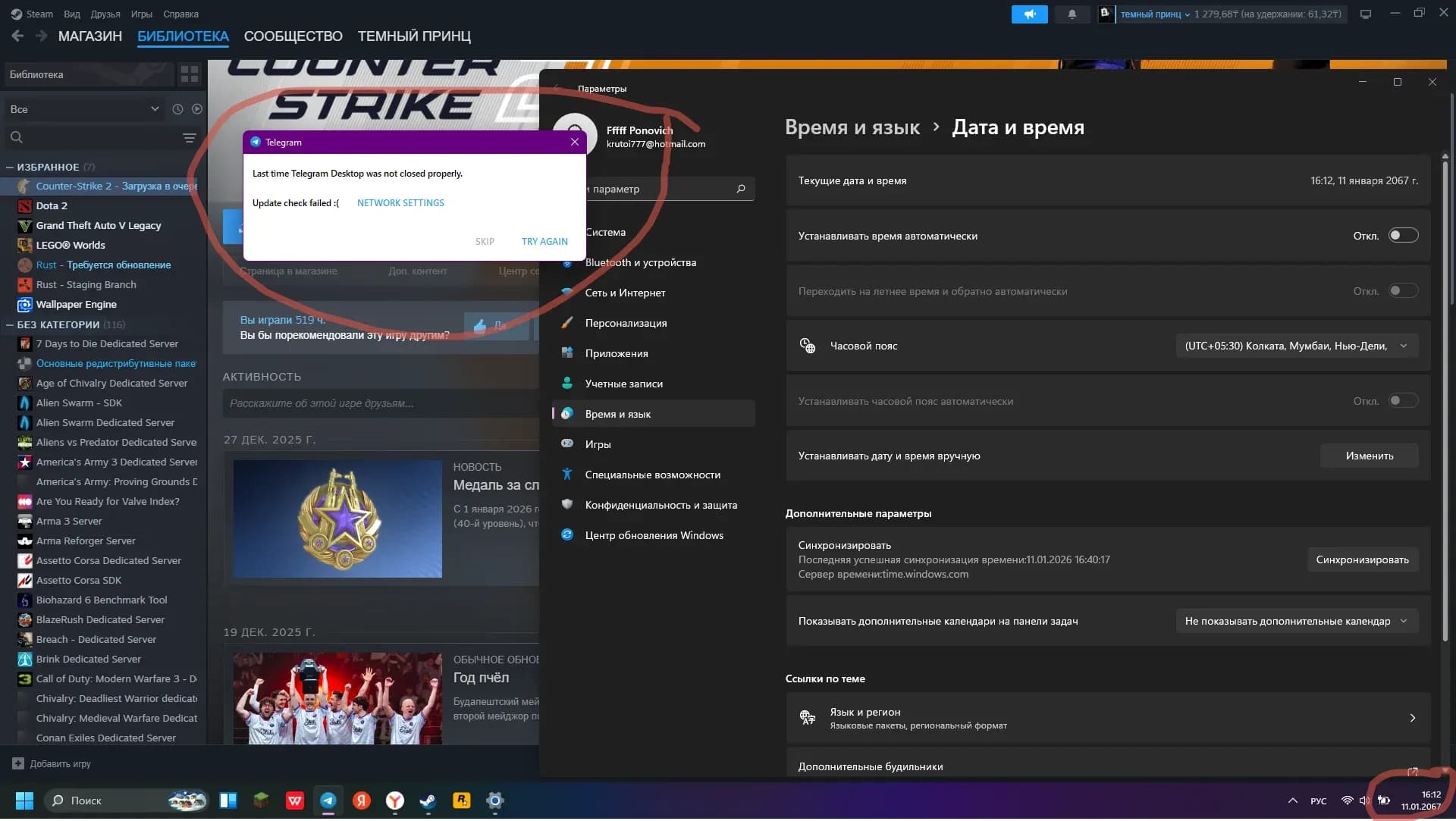Screen dimensions: 1456x821
Task: Open Steam announcements megaphone icon
Action: (1029, 14)
